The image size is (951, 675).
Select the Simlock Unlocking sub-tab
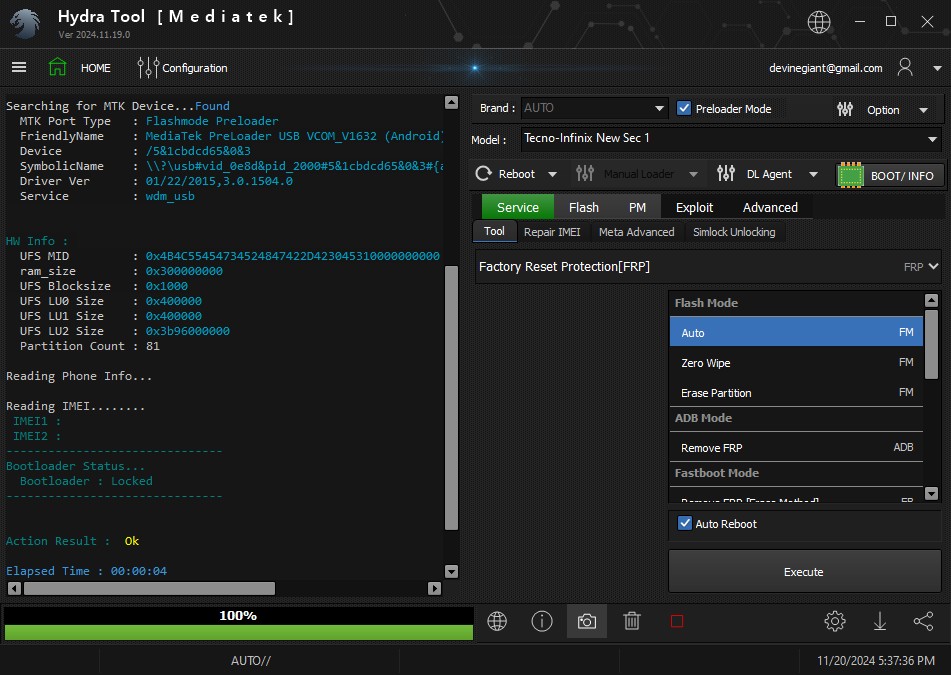point(734,232)
